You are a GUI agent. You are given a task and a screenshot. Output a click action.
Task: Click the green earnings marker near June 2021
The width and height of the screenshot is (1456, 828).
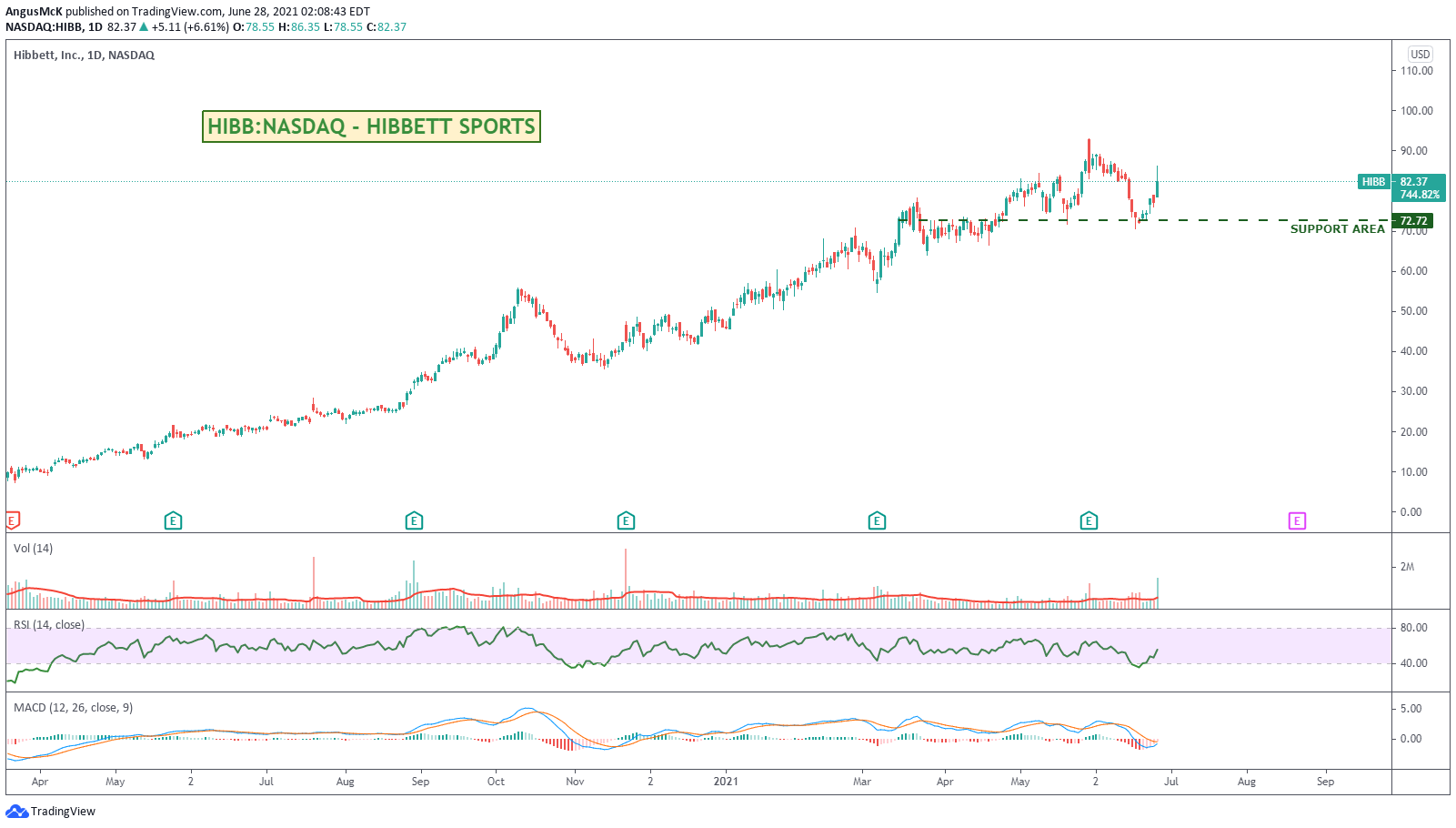(x=1089, y=520)
